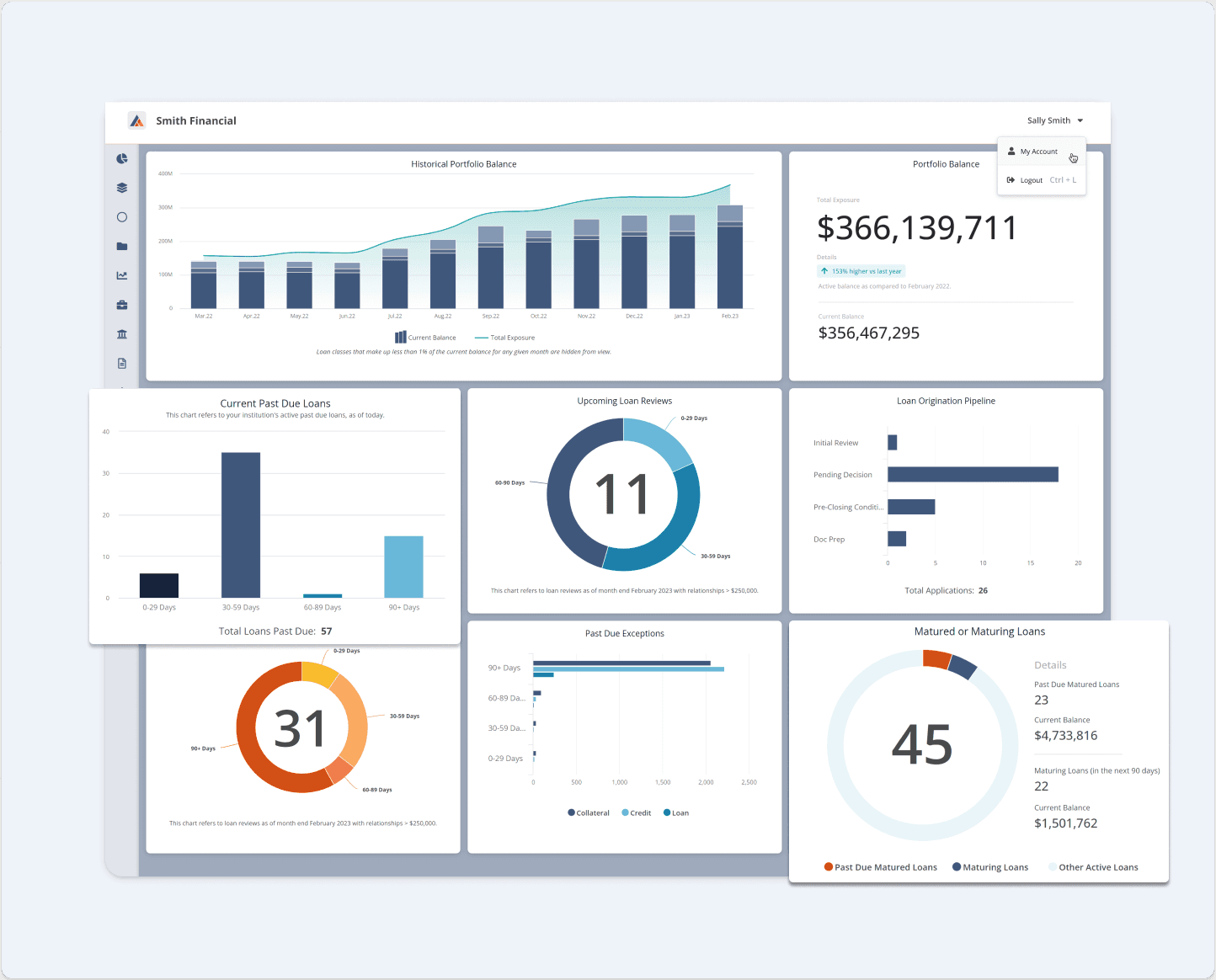Click the Total Loans Past Due: 57 text
This screenshot has width=1216, height=980.
point(275,631)
